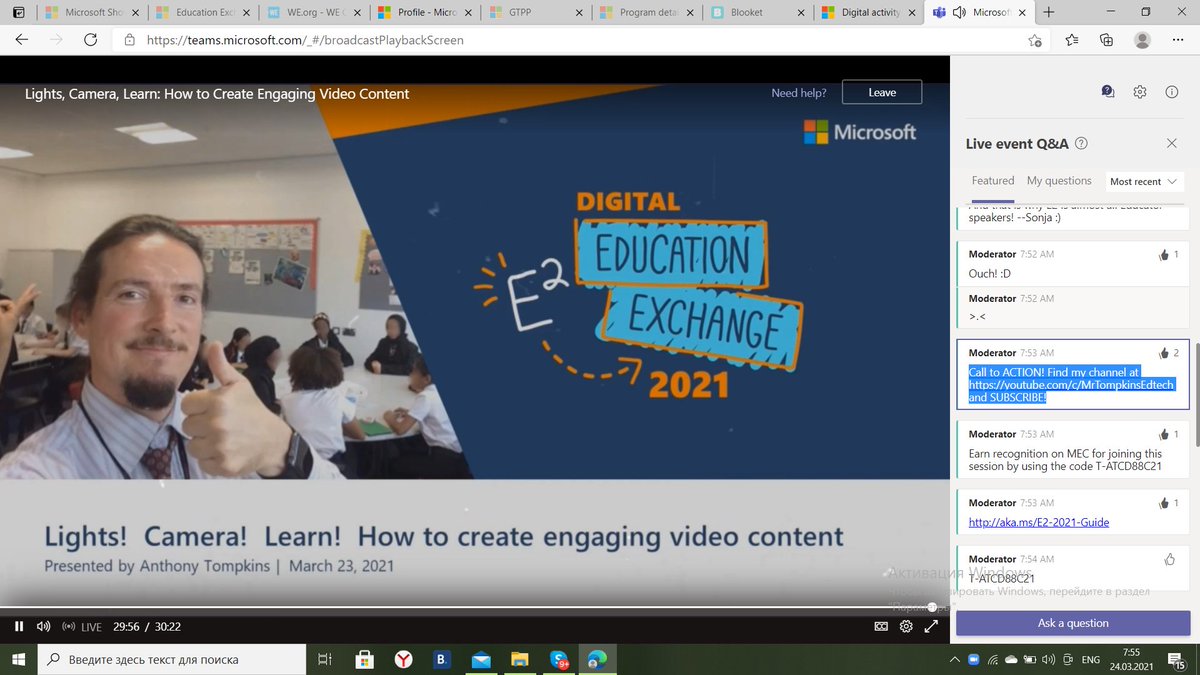
Task: Close the Live event Q&A panel
Action: (x=1172, y=144)
